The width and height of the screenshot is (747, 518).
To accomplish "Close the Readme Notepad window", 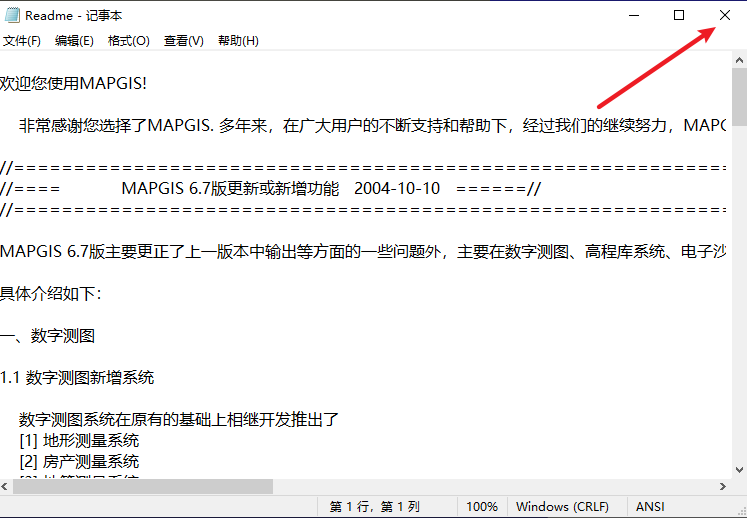I will (x=725, y=15).
